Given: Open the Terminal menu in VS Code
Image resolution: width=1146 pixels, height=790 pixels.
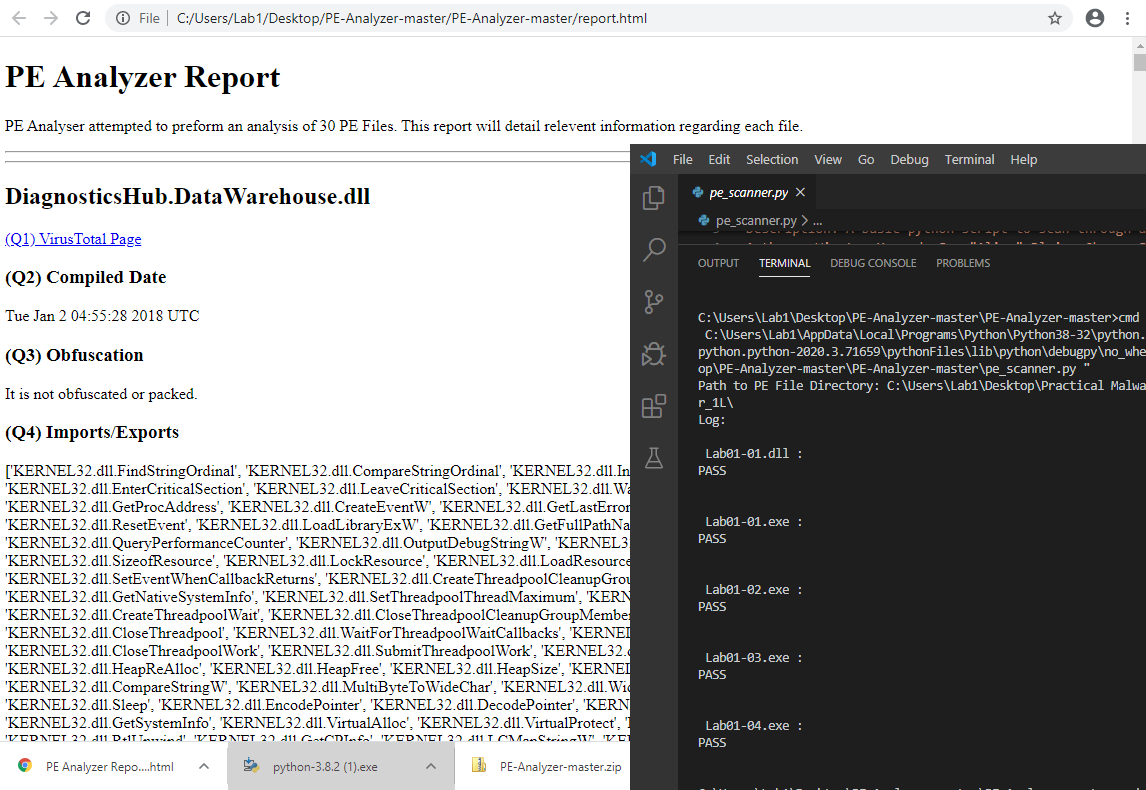Looking at the screenshot, I should click(x=969, y=159).
